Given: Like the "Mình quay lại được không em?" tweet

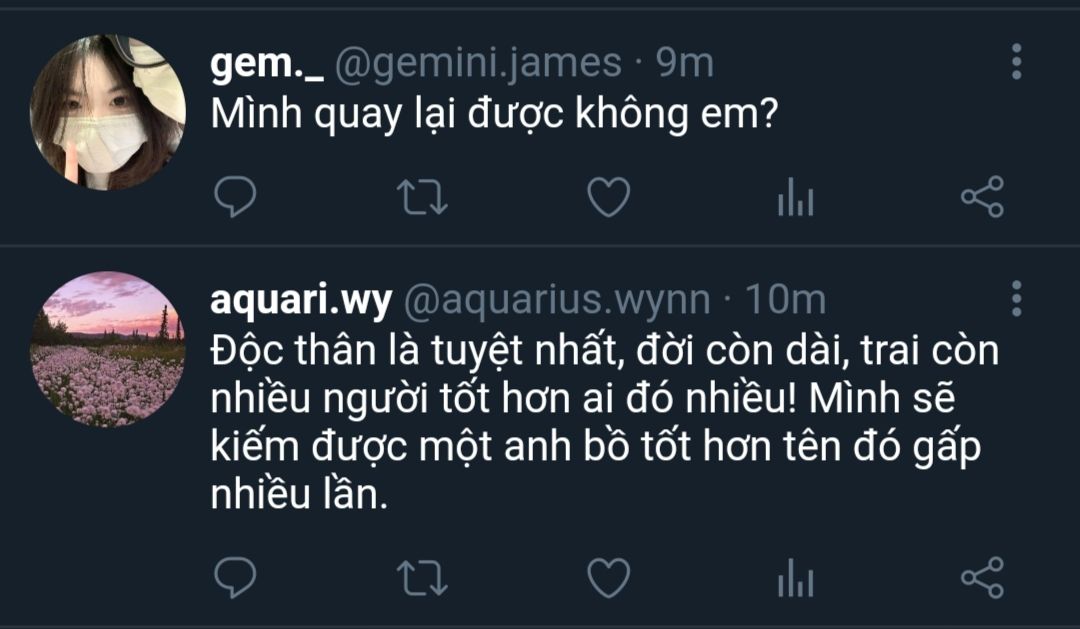Looking at the screenshot, I should point(609,196).
